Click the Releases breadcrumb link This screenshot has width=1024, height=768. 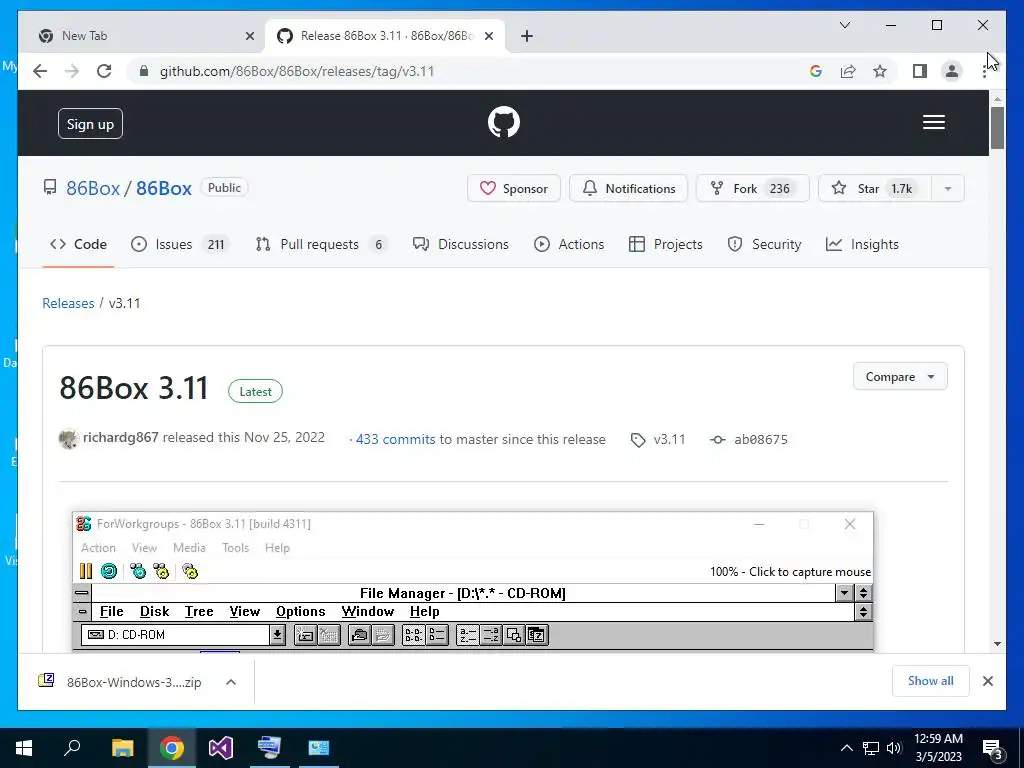[x=68, y=303]
